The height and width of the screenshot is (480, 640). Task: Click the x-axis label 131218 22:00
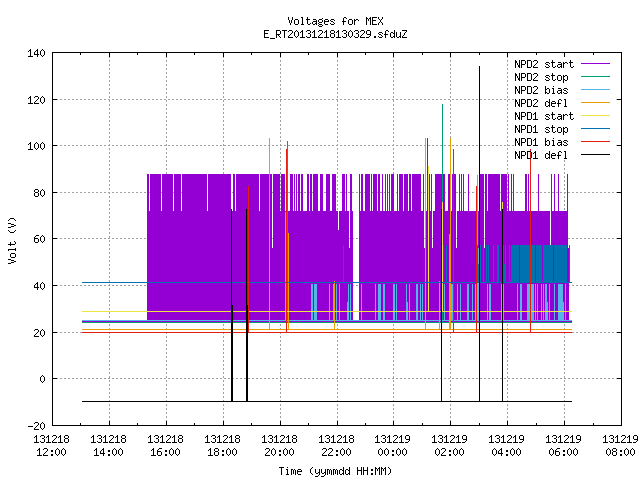pos(336,446)
